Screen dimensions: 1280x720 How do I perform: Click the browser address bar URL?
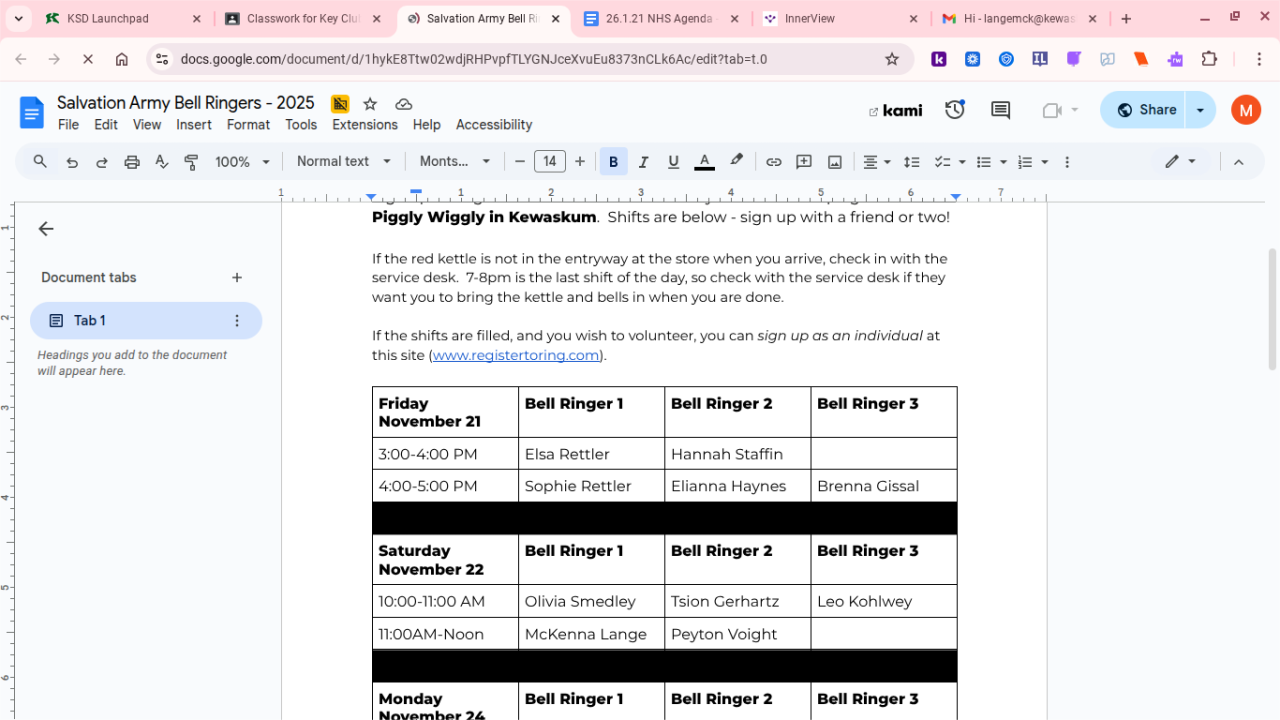[x=474, y=59]
